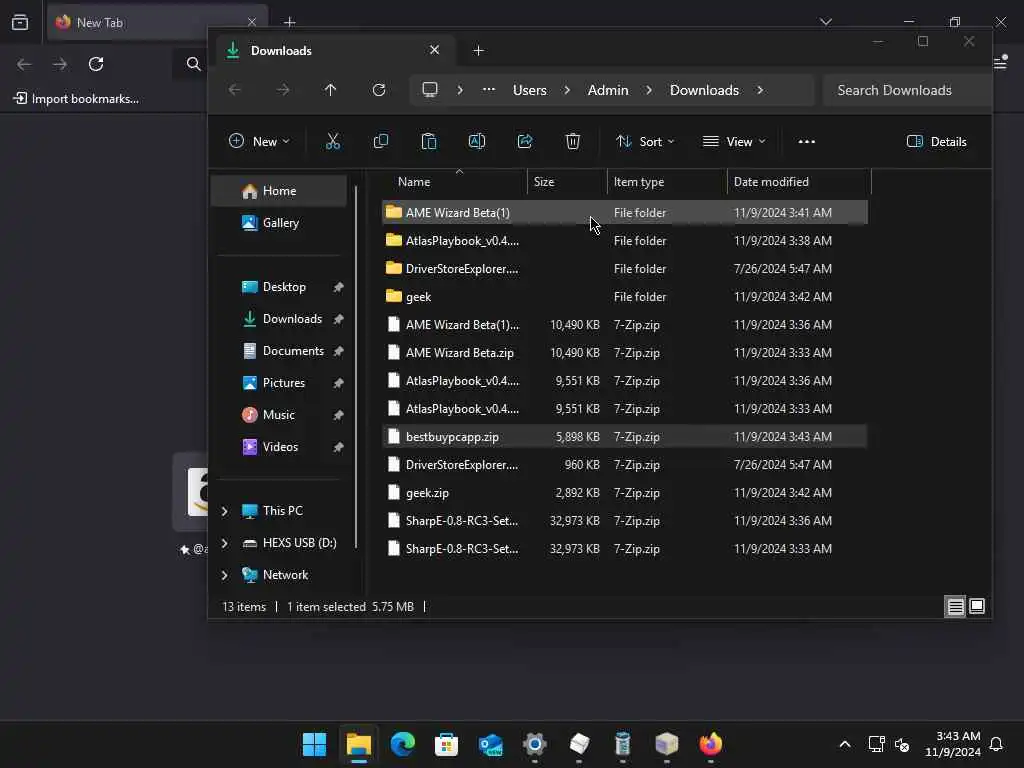The width and height of the screenshot is (1024, 768).
Task: Reload the Firefox page
Action: (96, 64)
